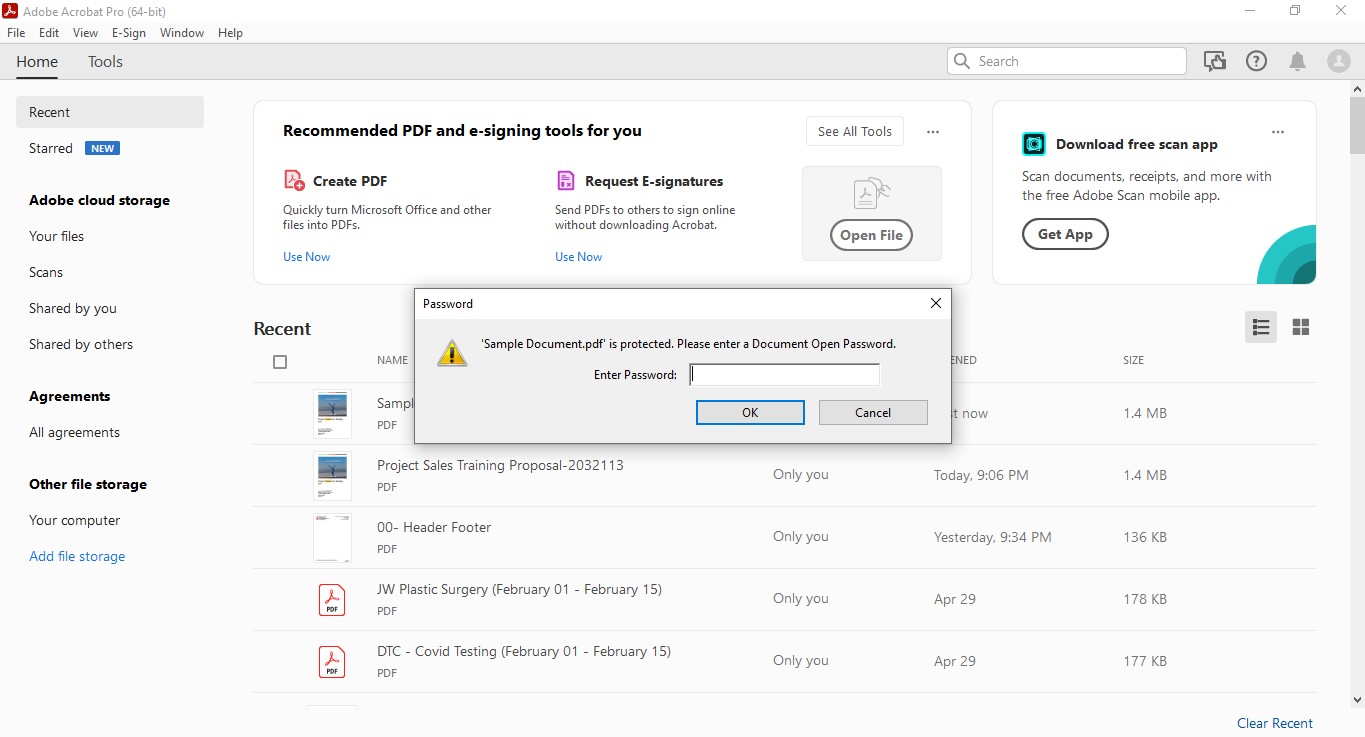Click the See All Tools button
This screenshot has width=1365, height=737.
coord(854,131)
